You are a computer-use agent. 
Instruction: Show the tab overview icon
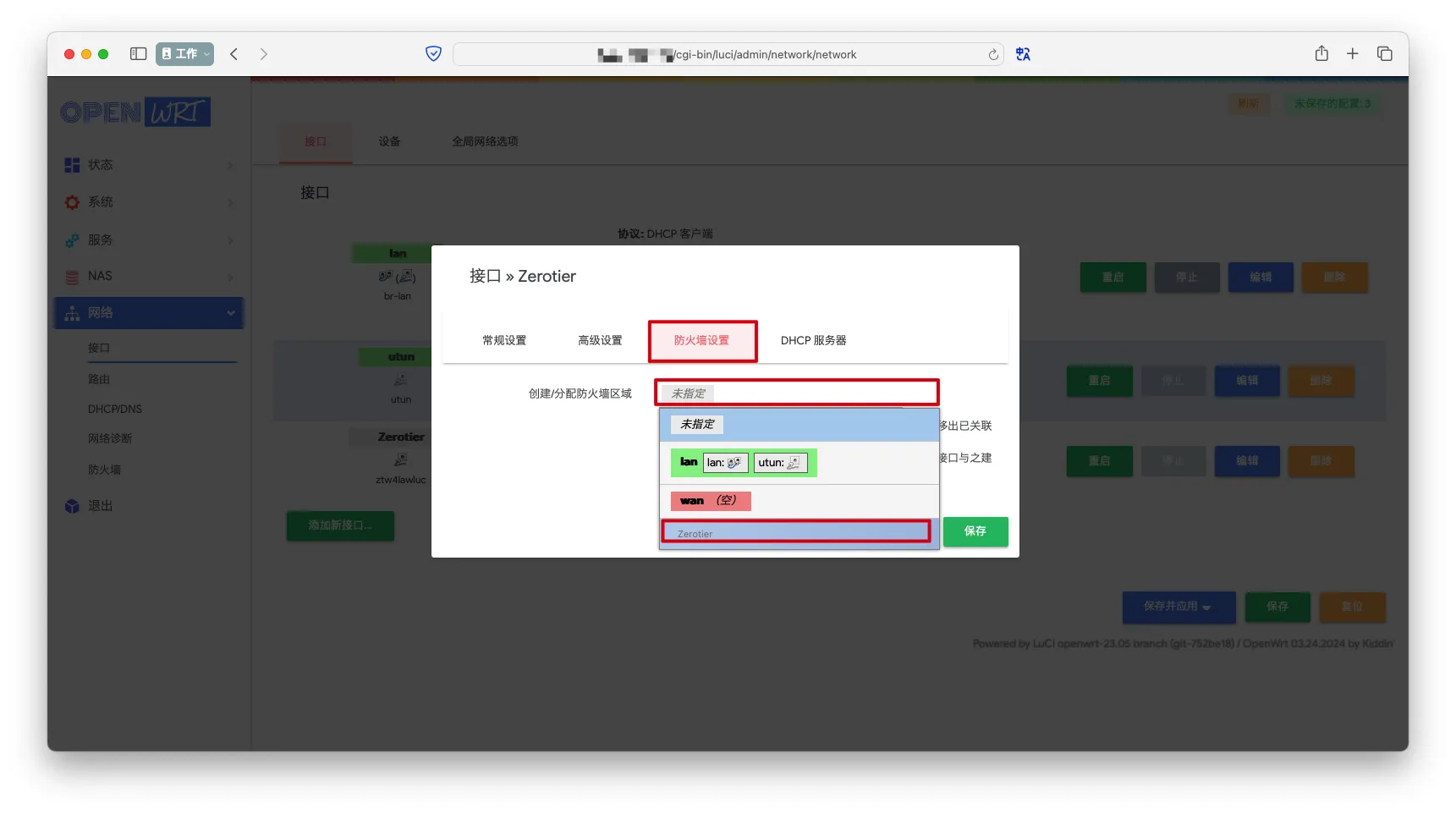tap(1384, 54)
